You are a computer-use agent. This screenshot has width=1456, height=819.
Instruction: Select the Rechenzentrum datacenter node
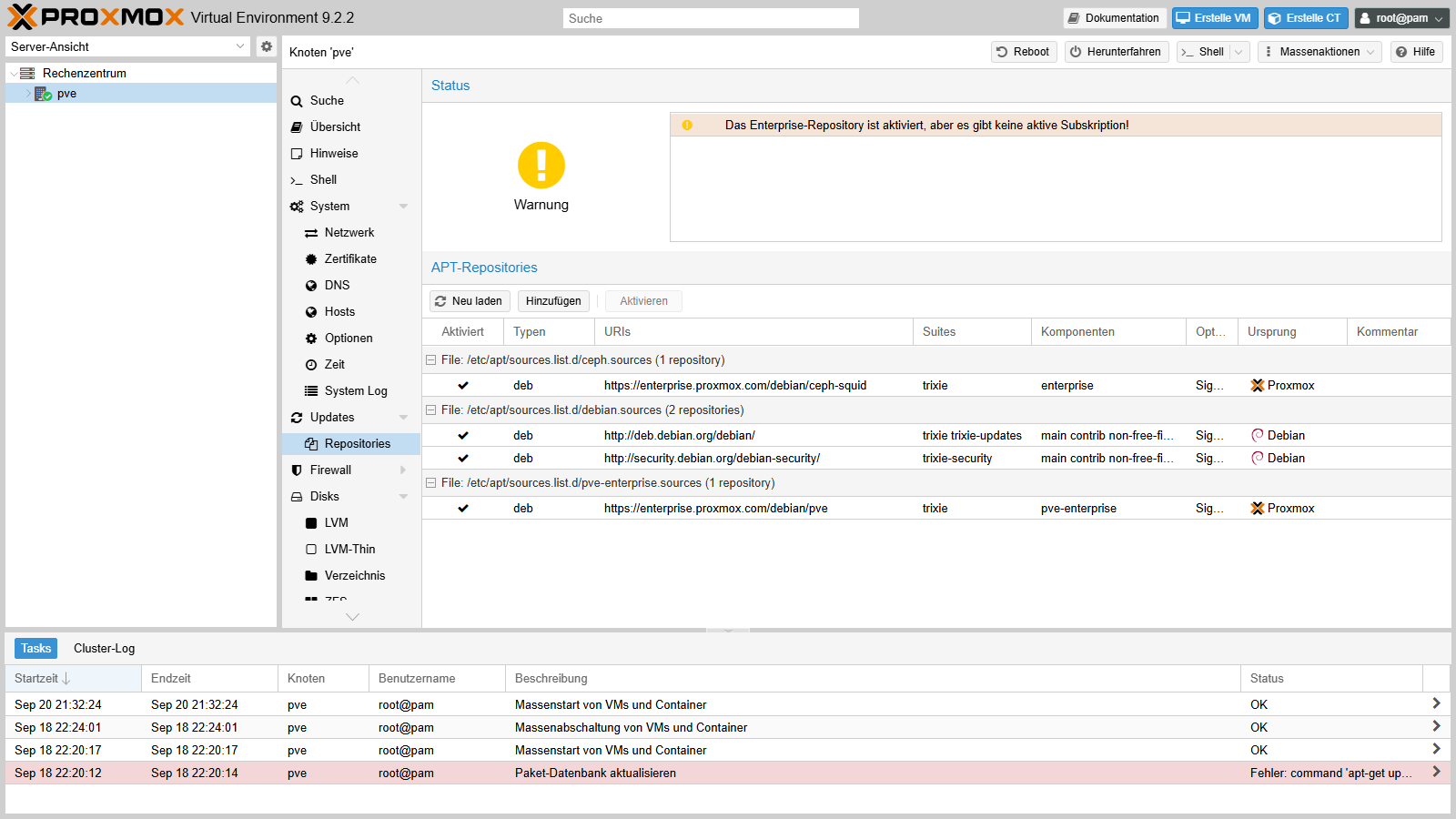(85, 73)
